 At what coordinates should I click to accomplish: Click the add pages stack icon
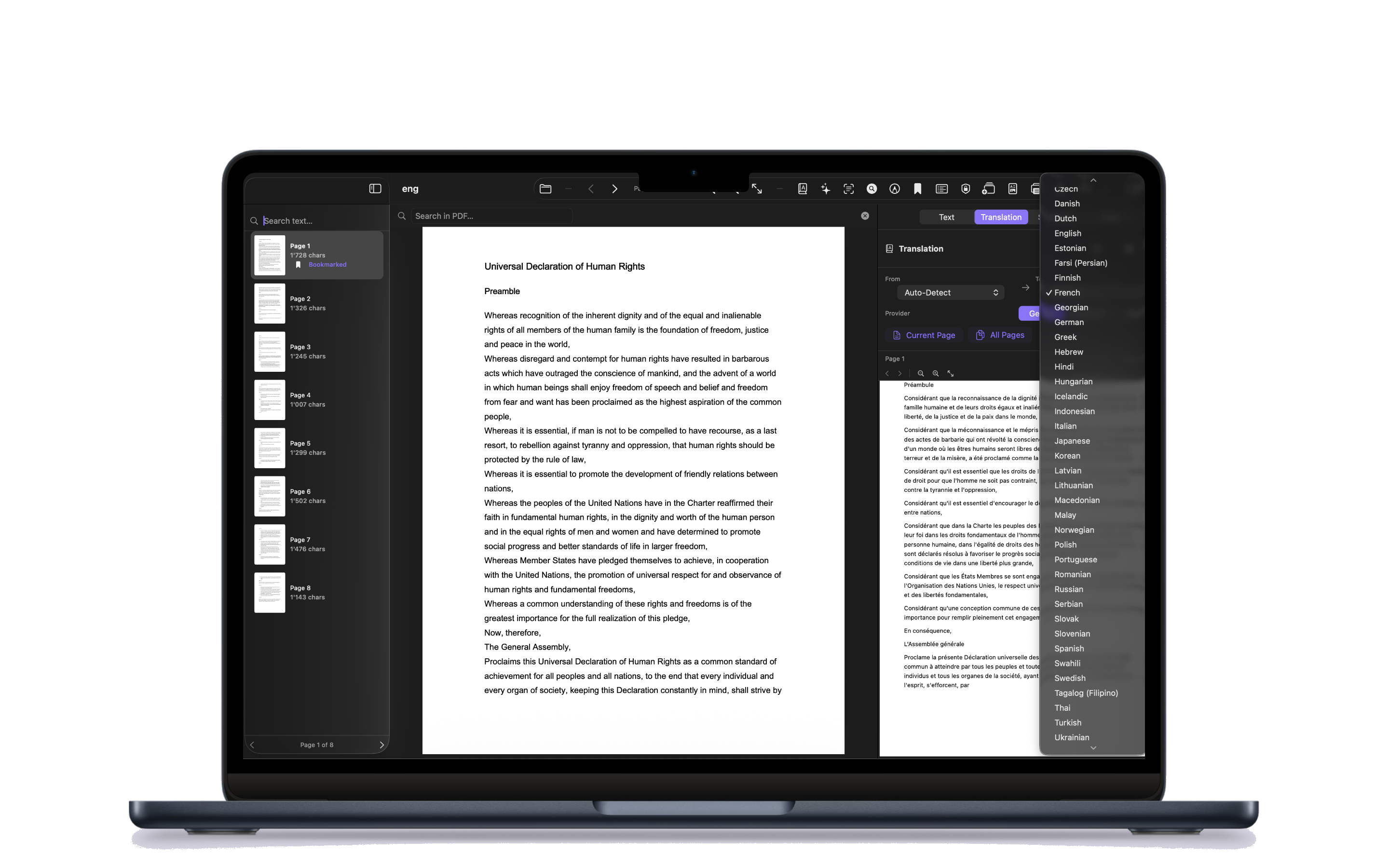point(988,188)
